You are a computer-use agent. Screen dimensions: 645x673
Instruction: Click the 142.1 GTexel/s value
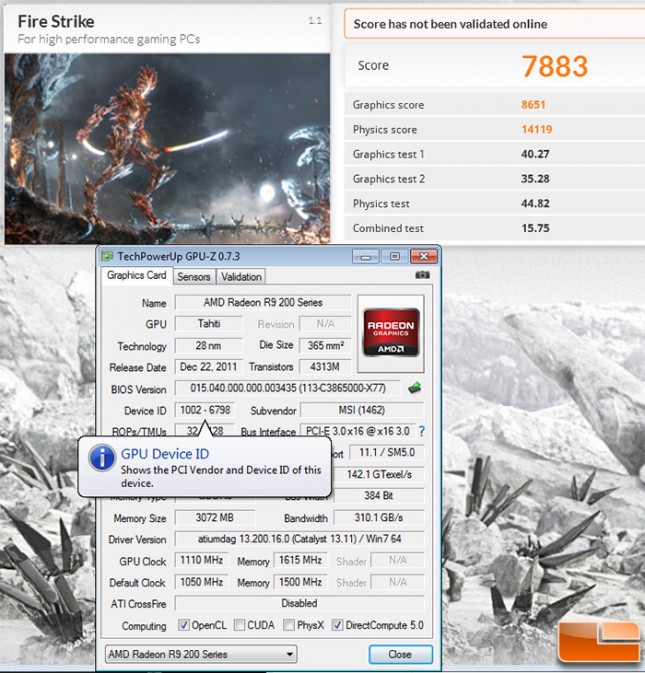click(x=379, y=475)
